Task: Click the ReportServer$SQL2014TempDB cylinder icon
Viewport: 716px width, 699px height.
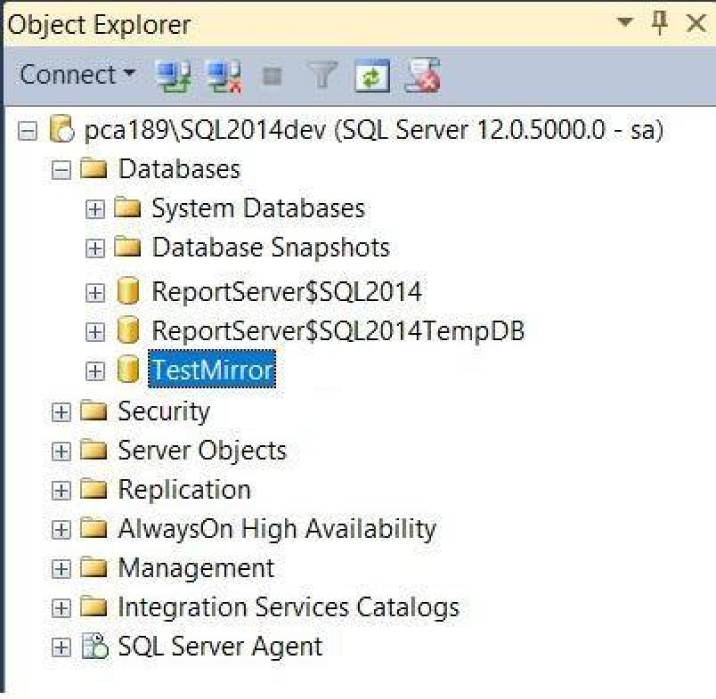Action: tap(128, 330)
